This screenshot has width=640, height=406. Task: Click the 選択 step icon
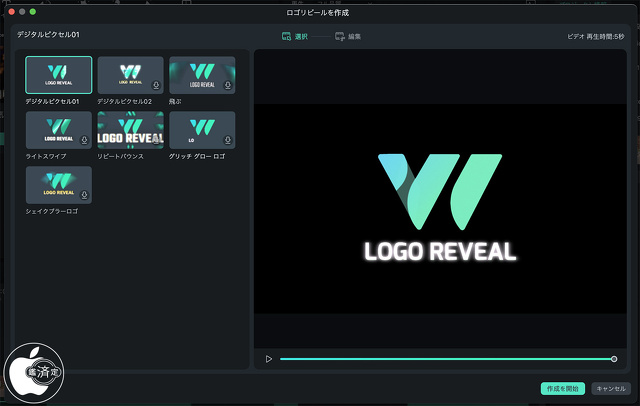(x=287, y=36)
